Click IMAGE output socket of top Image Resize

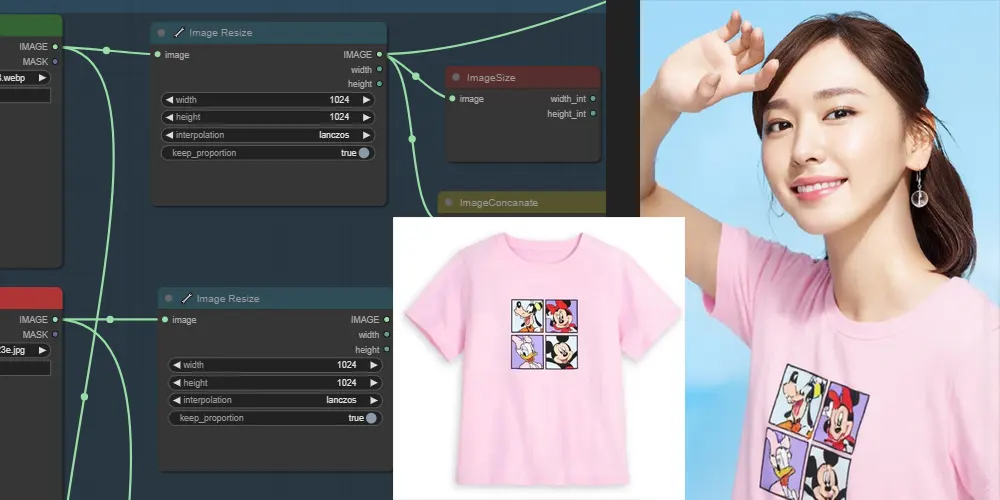(x=379, y=55)
